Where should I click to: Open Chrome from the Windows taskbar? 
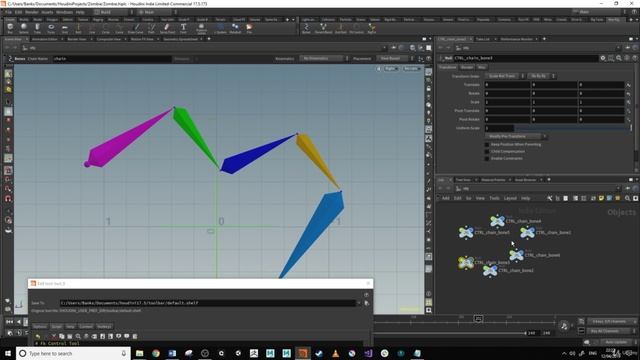156,353
